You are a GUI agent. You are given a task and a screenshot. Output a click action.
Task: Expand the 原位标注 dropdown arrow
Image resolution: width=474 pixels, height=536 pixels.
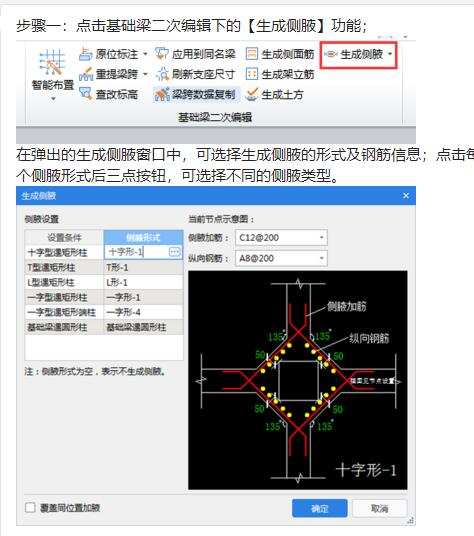click(145, 54)
